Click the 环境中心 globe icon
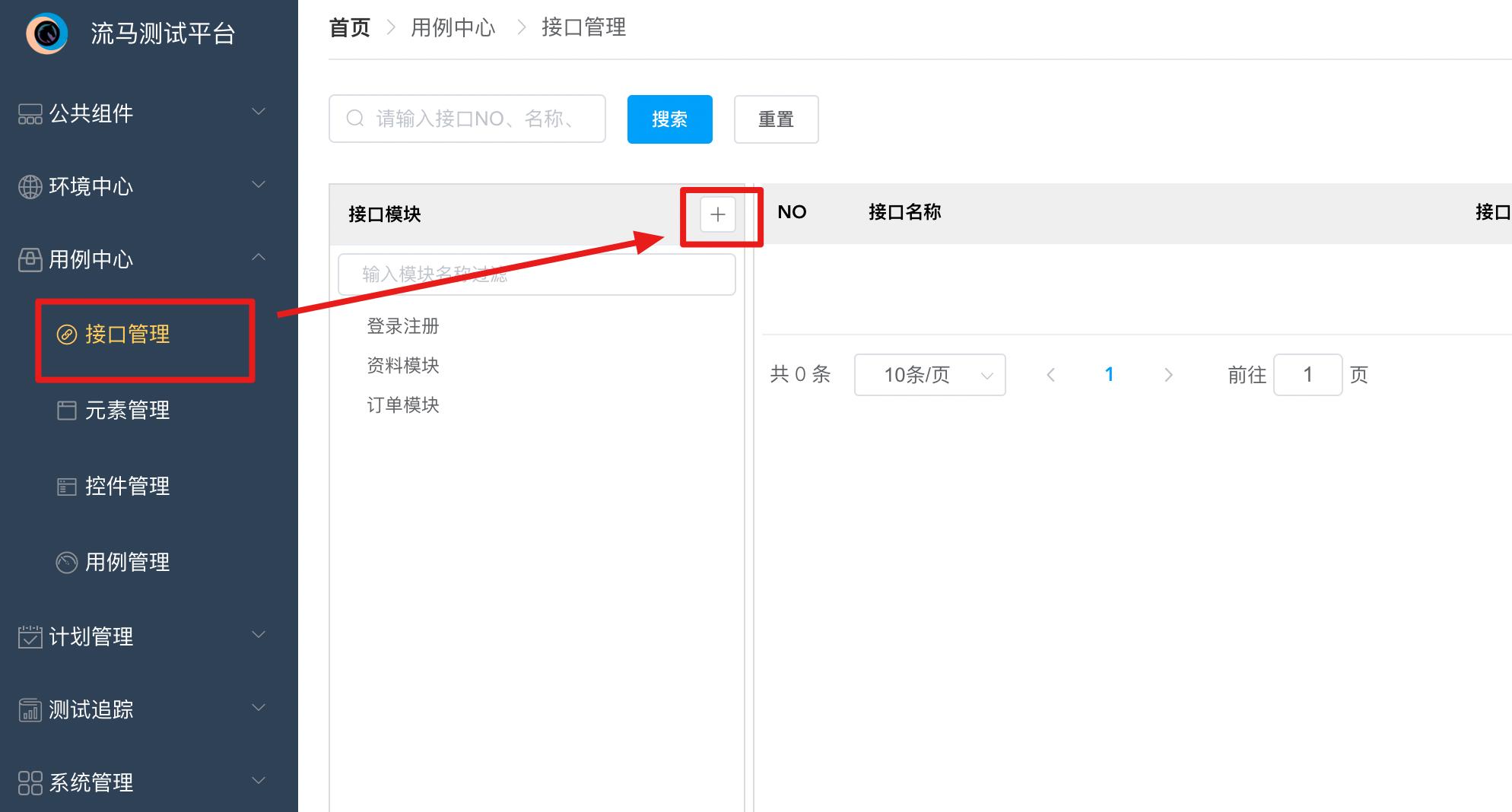 coord(29,186)
